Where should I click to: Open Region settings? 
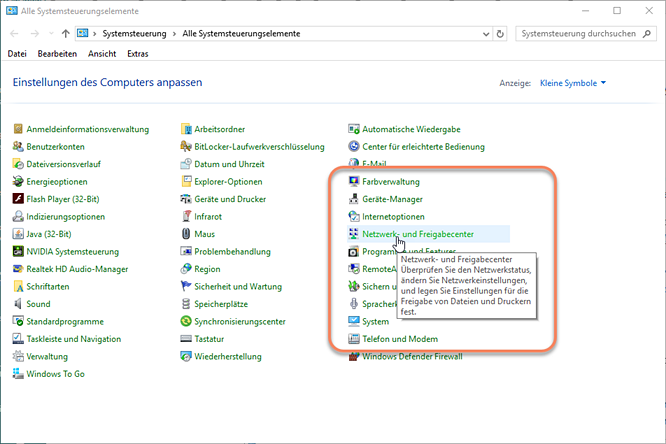coord(207,269)
